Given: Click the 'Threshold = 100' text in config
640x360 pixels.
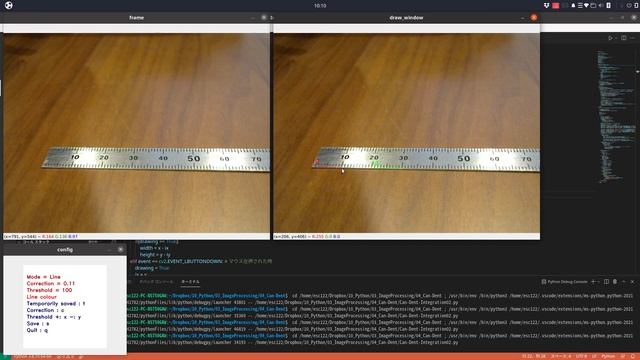Looking at the screenshot, I should (x=49, y=290).
